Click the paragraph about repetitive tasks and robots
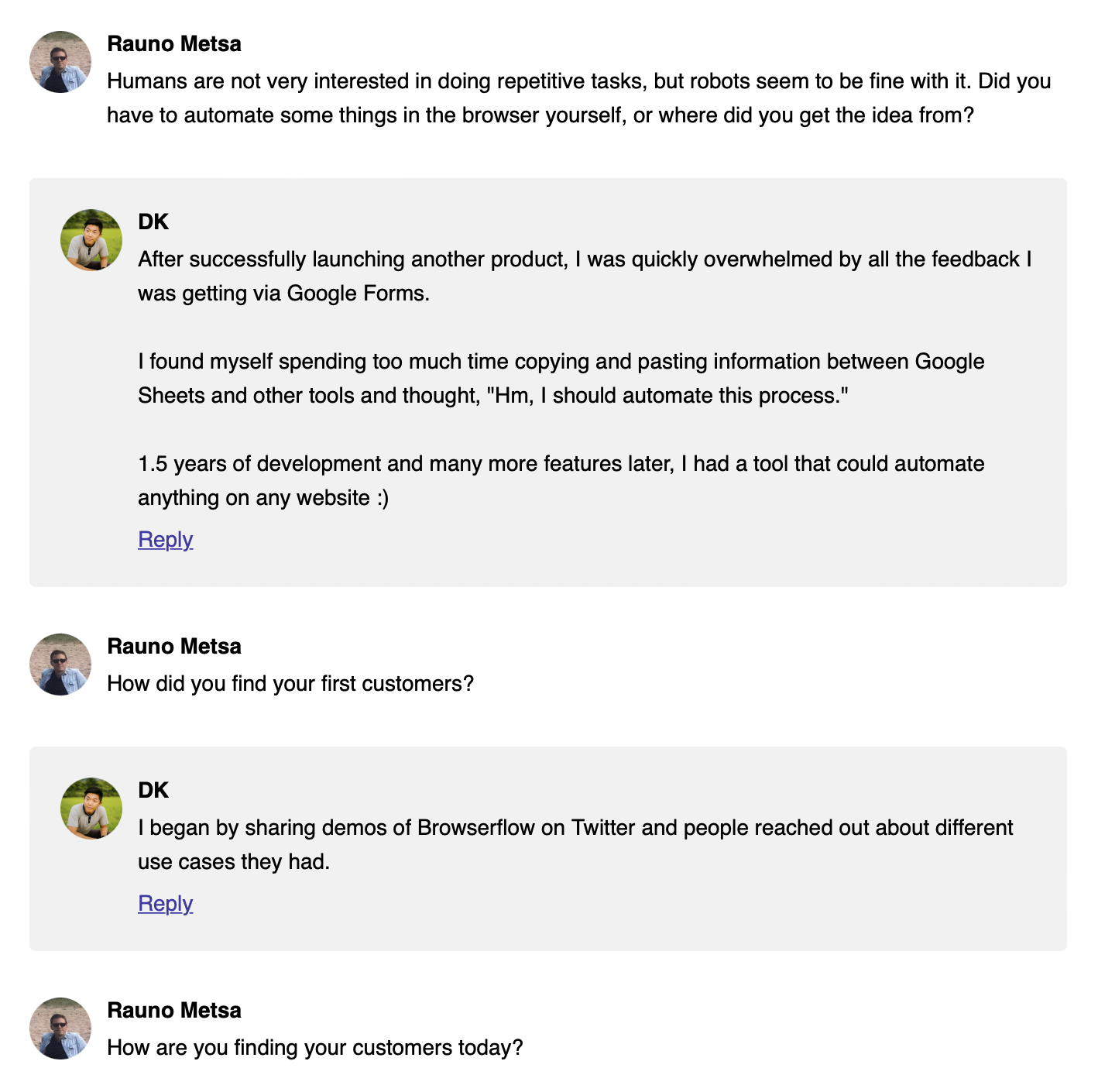The image size is (1098, 1092). click(579, 98)
